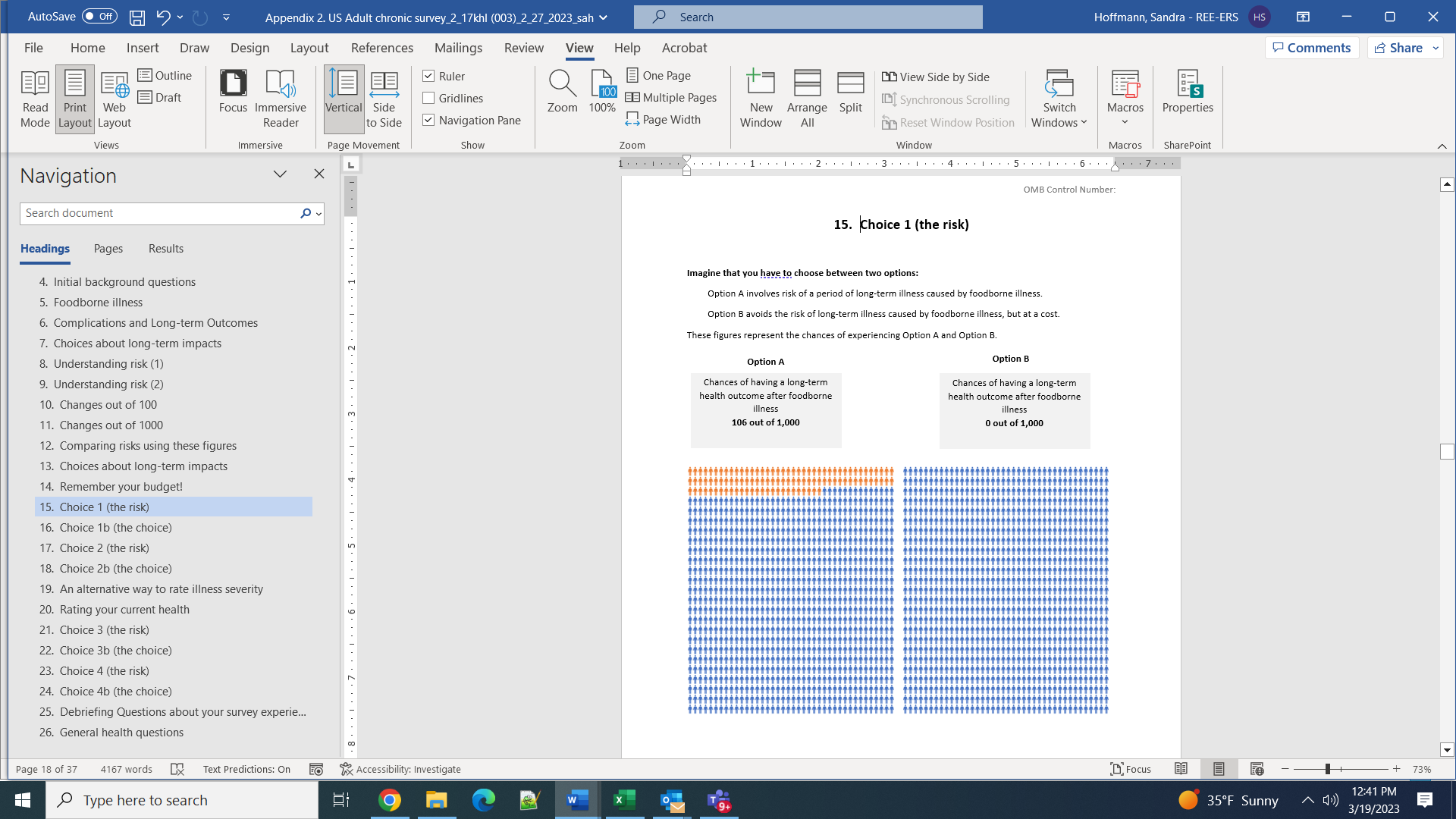Click the Comments button

coord(1311,48)
